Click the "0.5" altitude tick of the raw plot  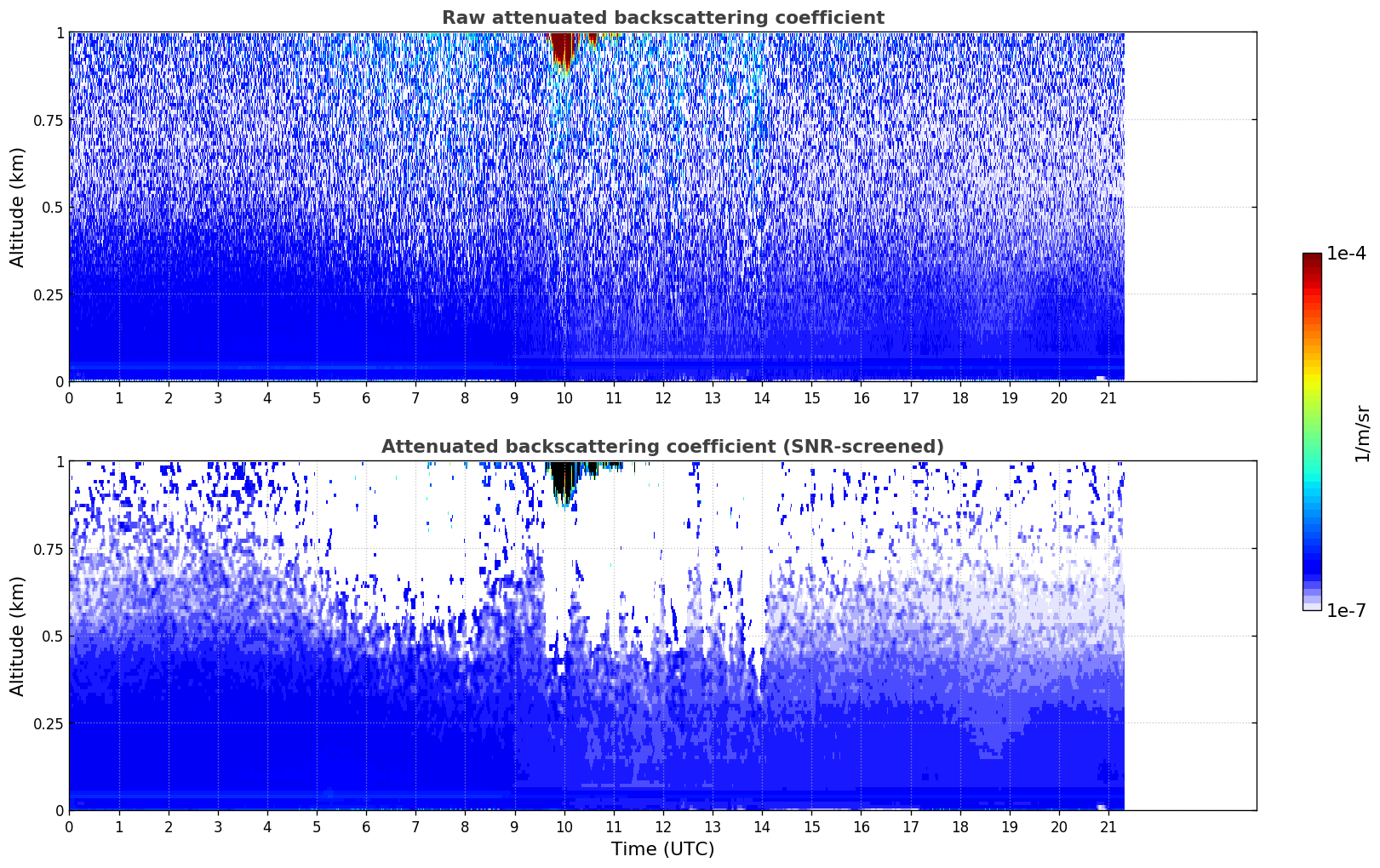click(53, 207)
